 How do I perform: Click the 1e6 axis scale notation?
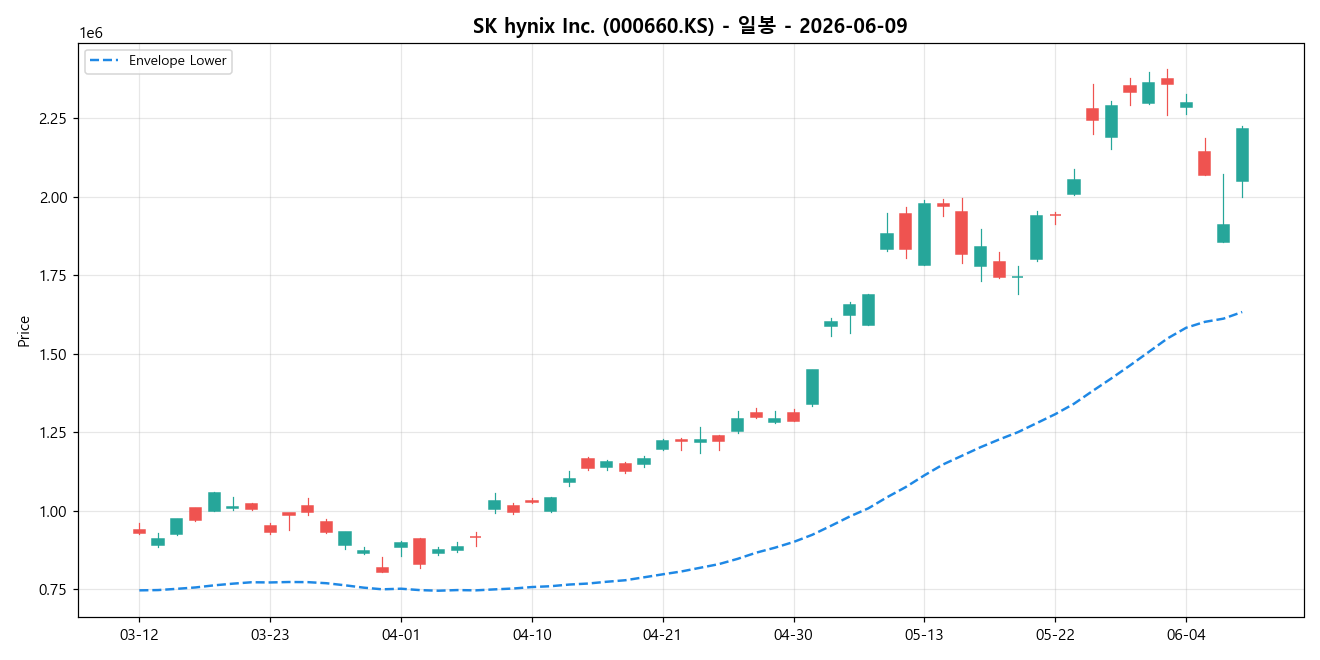tap(91, 34)
